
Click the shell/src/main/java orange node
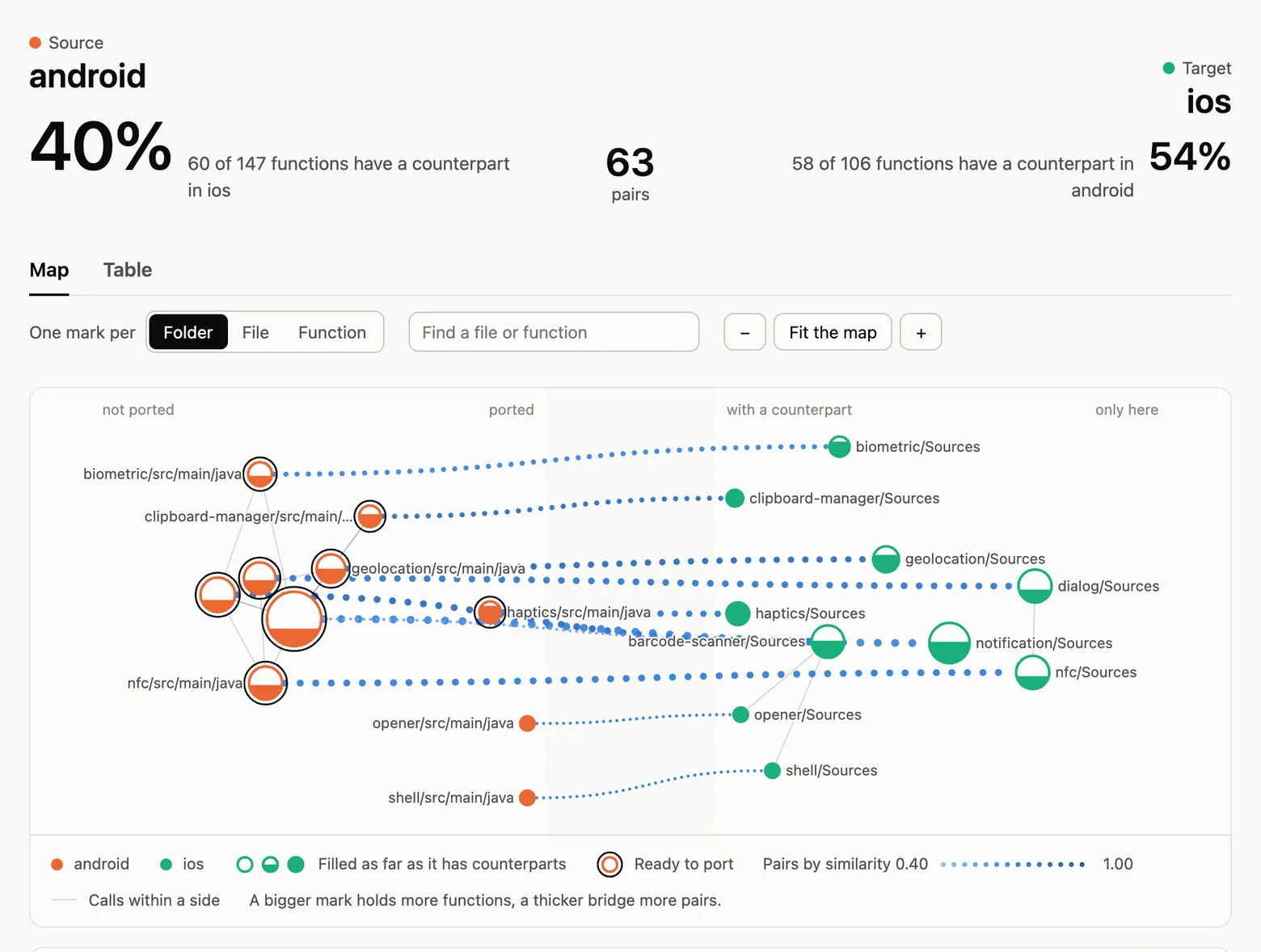pyautogui.click(x=528, y=798)
